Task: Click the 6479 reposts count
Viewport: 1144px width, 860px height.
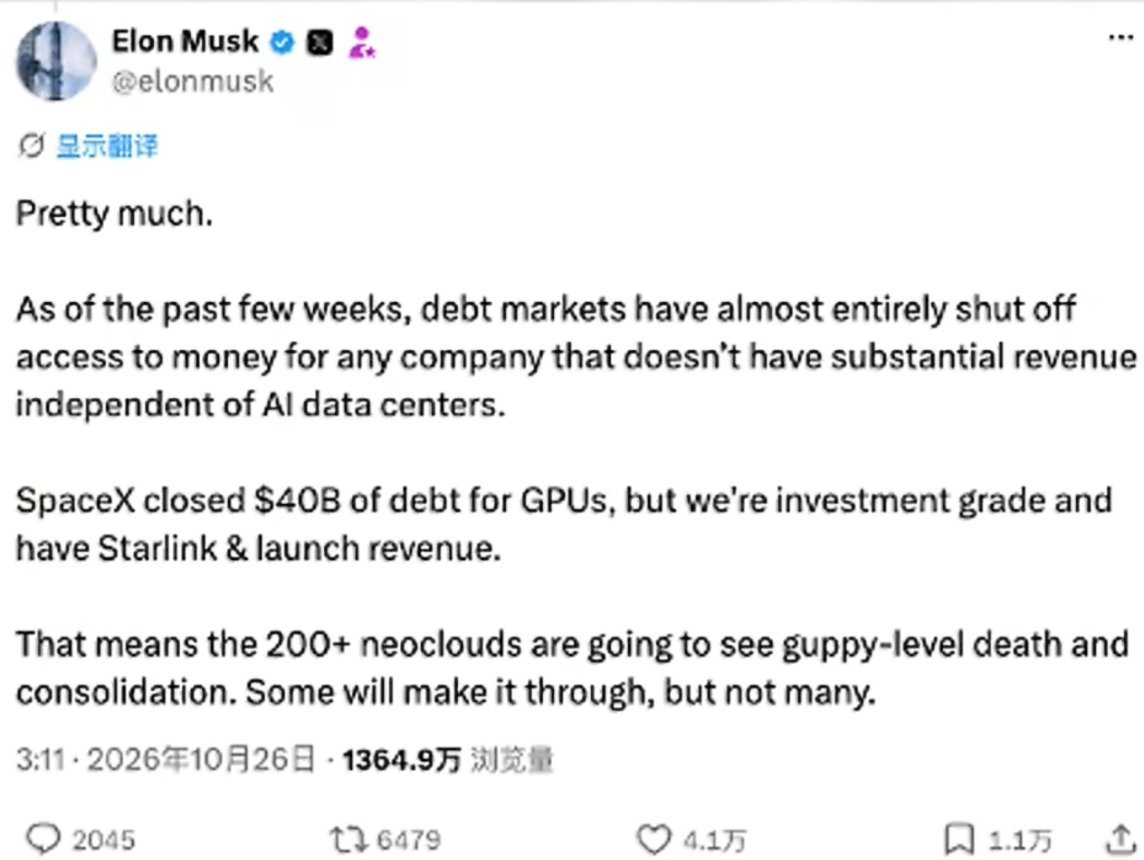Action: [x=409, y=840]
